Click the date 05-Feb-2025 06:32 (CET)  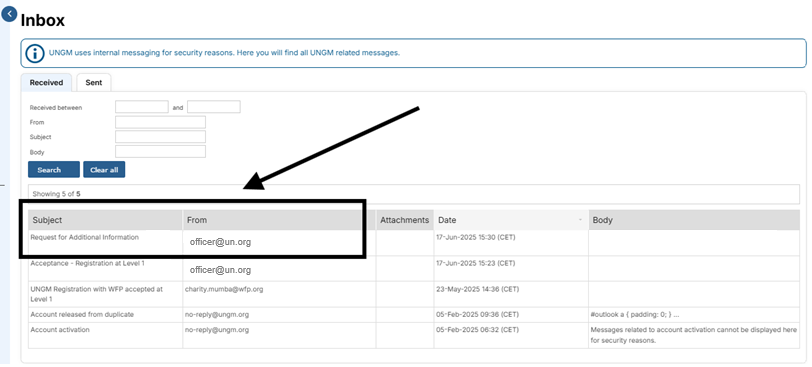coord(477,330)
